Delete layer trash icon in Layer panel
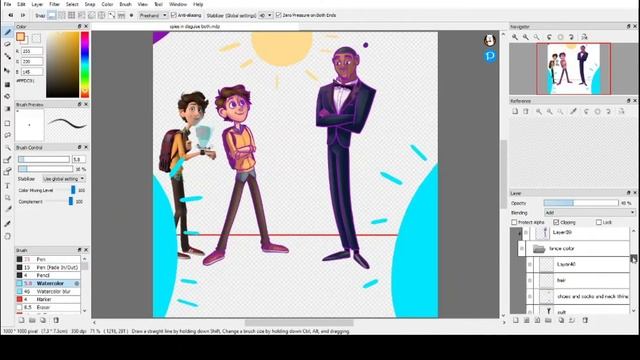Viewport: 640px width, 360px height. pyautogui.click(x=585, y=320)
